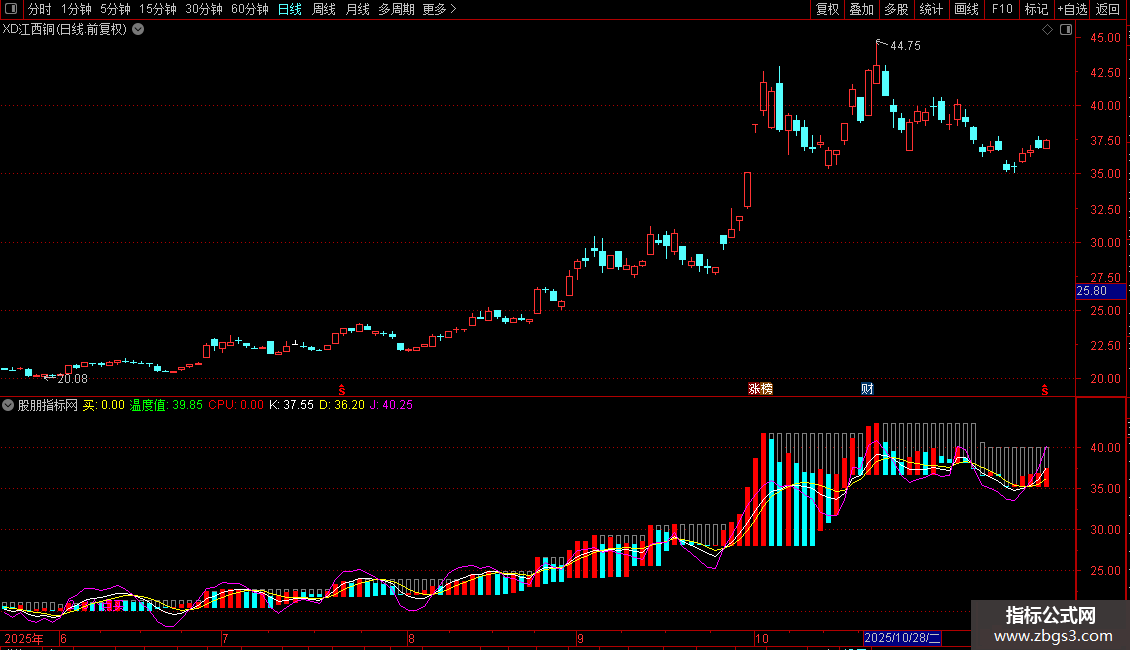Click the 涨榜 marker on chart
The width and height of the screenshot is (1130, 650).
(760, 389)
